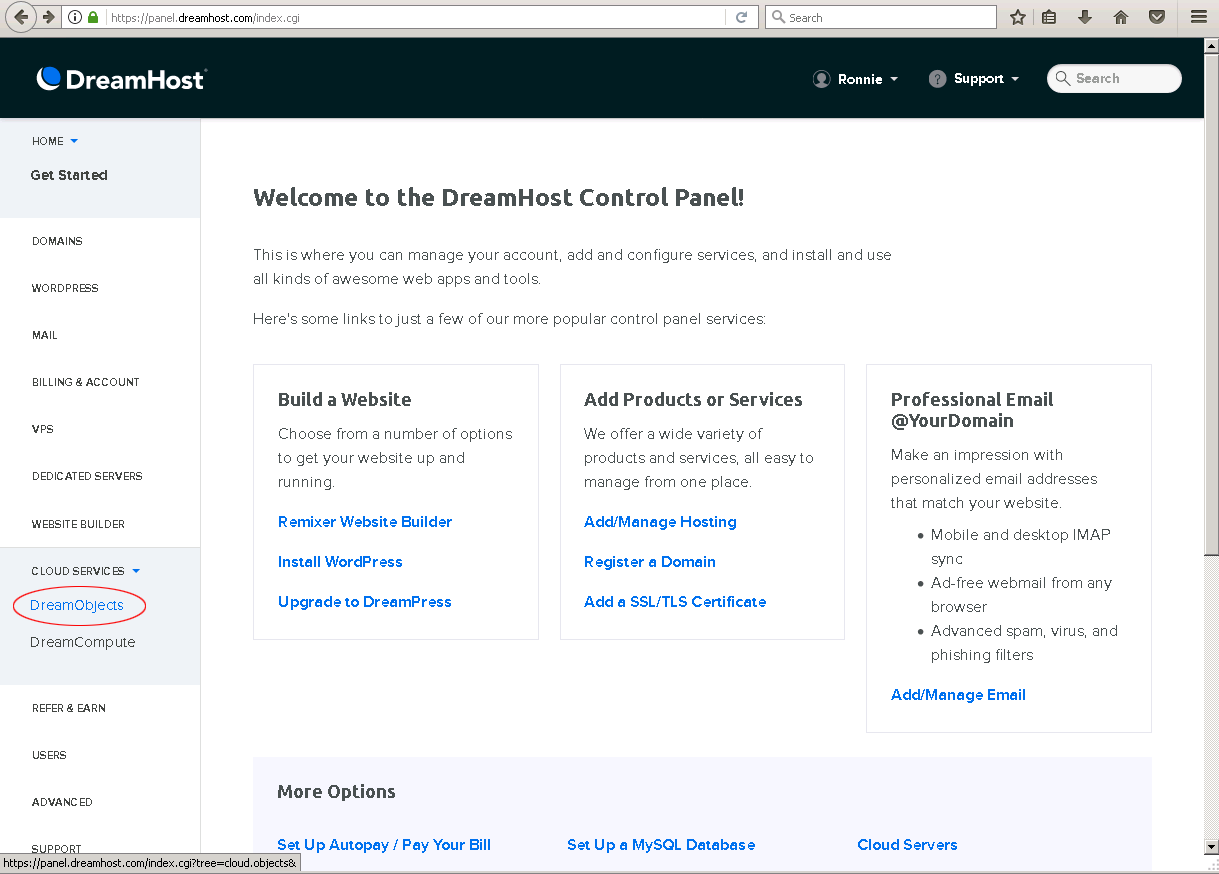
Task: Click the 'Professional Email @YourDomain' heading
Action: (x=972, y=410)
